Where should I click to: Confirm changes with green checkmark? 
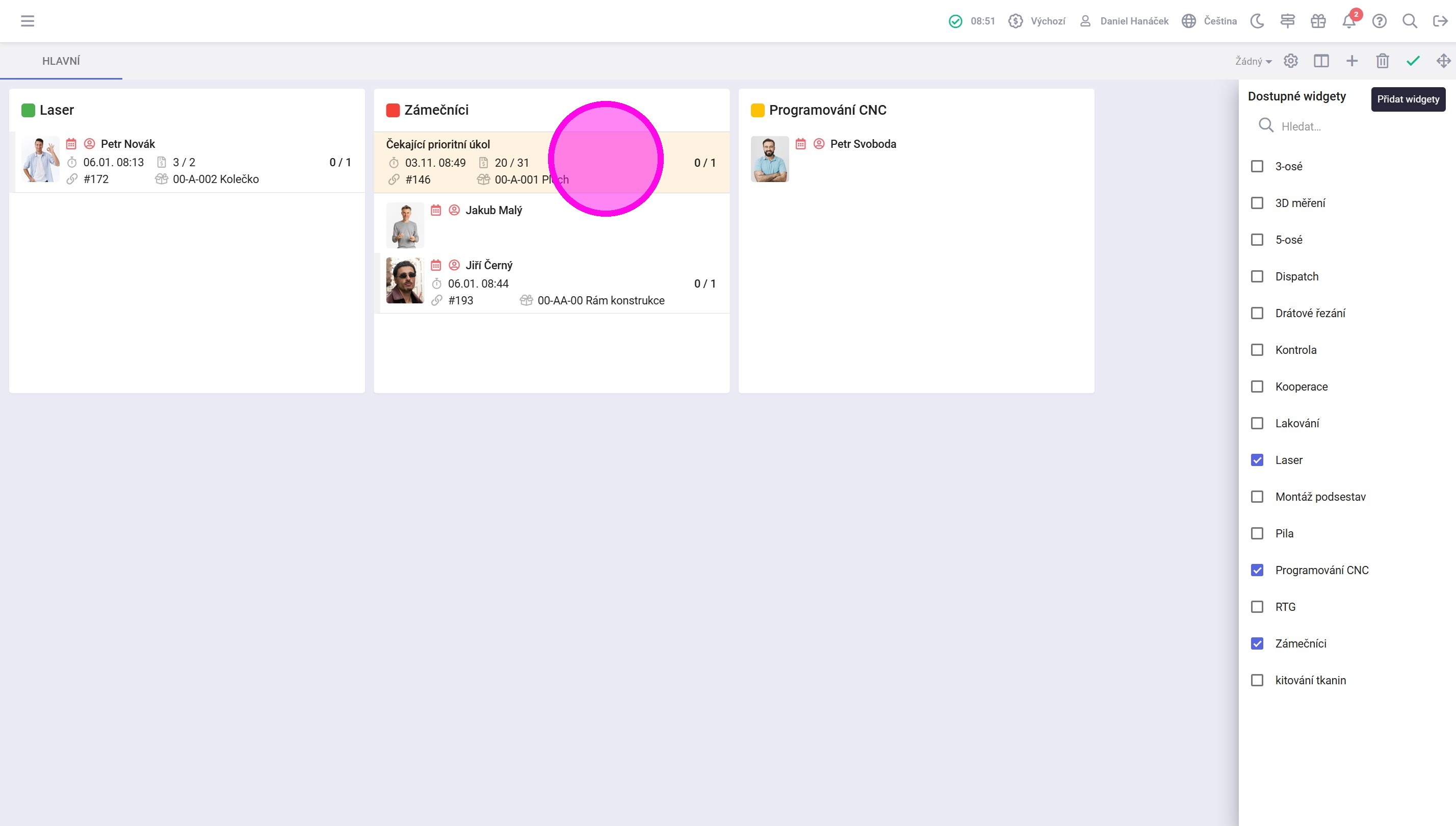click(1413, 61)
